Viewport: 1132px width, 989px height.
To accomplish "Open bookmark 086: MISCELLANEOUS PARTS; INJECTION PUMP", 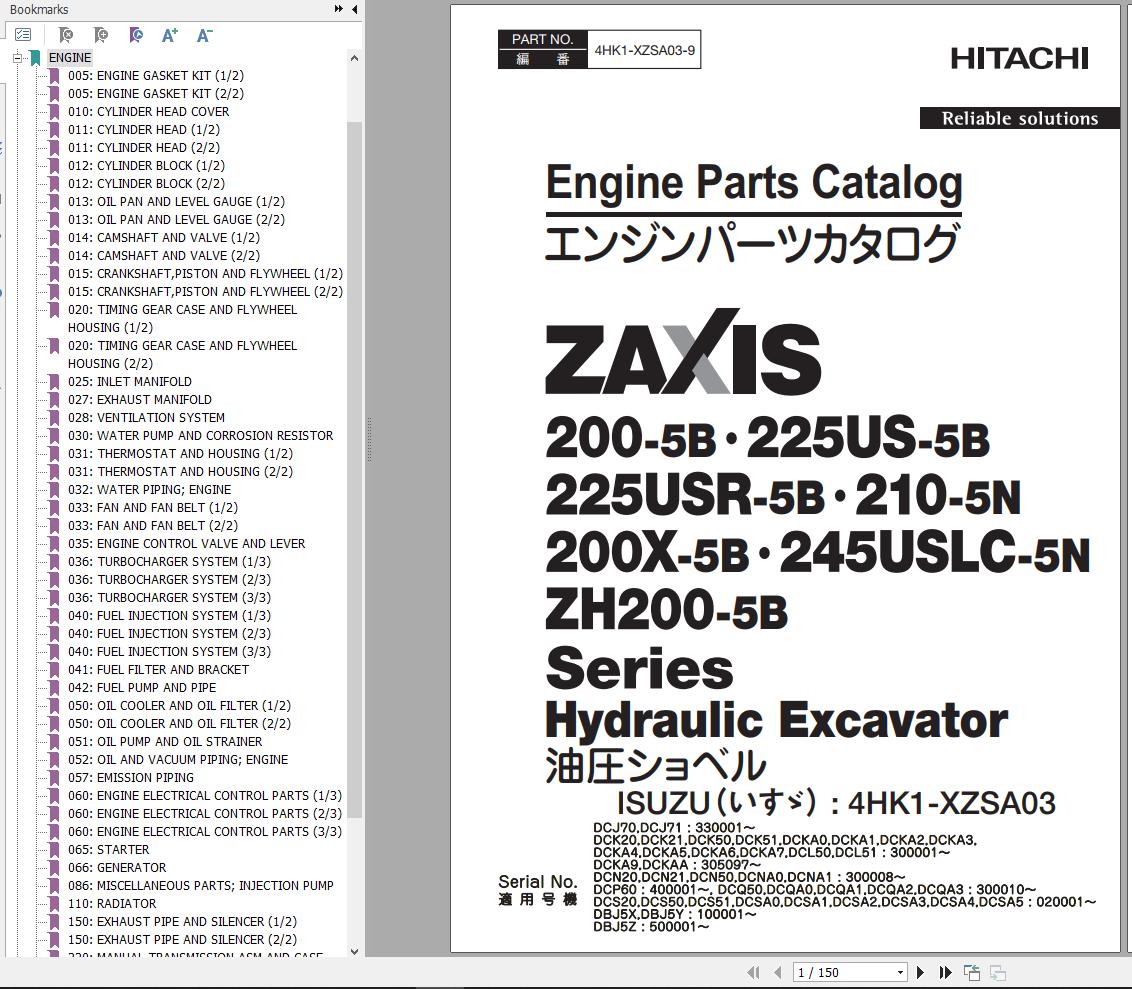I will (201, 886).
